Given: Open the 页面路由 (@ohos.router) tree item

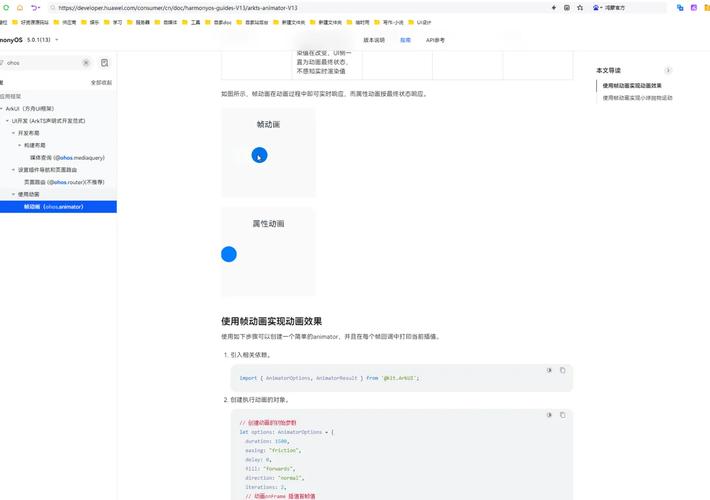Looking at the screenshot, I should tap(64, 182).
